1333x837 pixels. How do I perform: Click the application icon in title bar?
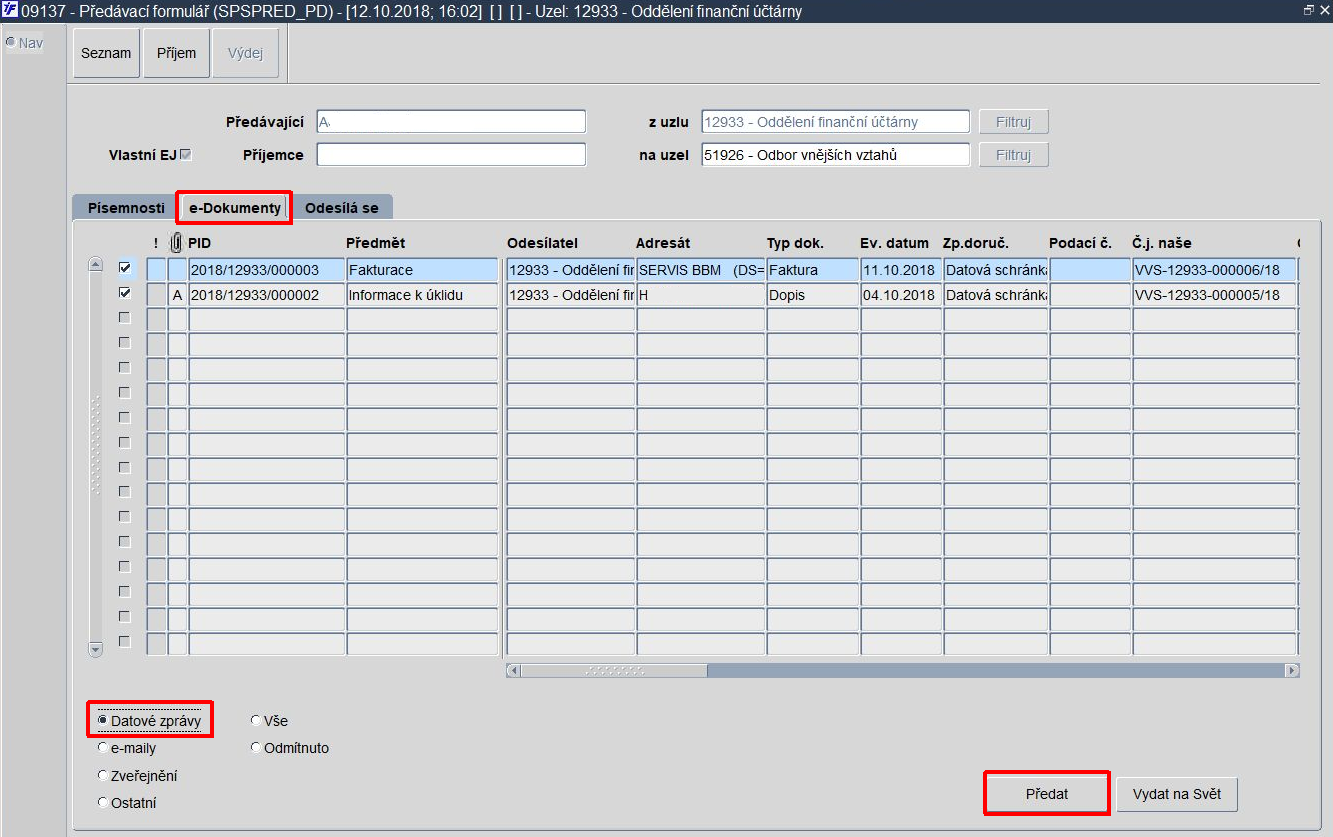point(11,11)
